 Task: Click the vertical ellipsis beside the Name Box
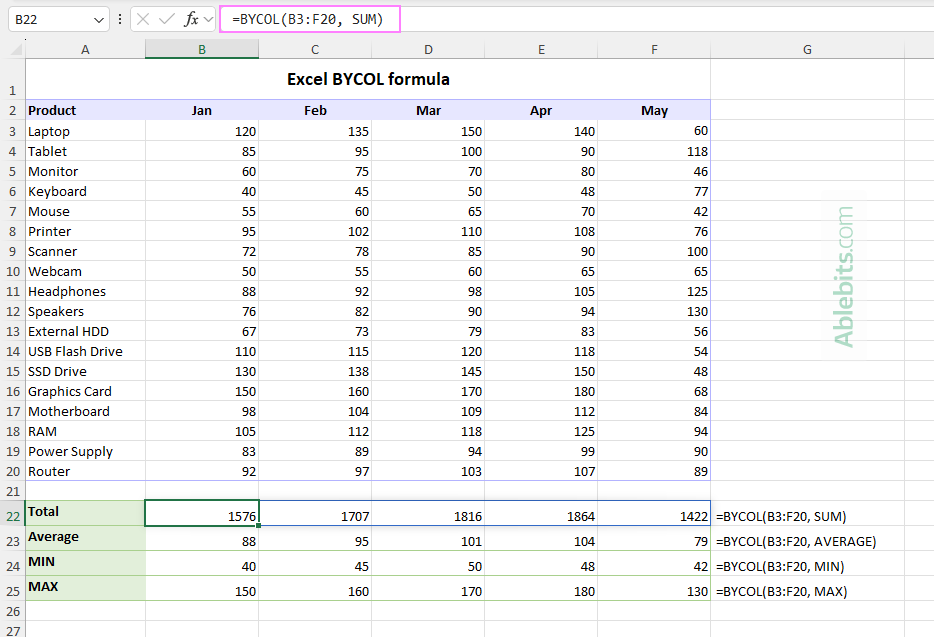click(x=120, y=19)
